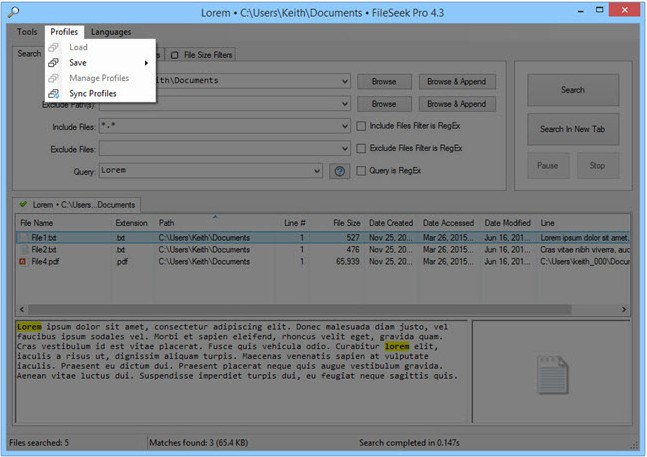Image resolution: width=647 pixels, height=457 pixels.
Task: Click the Pause button
Action: [x=548, y=165]
